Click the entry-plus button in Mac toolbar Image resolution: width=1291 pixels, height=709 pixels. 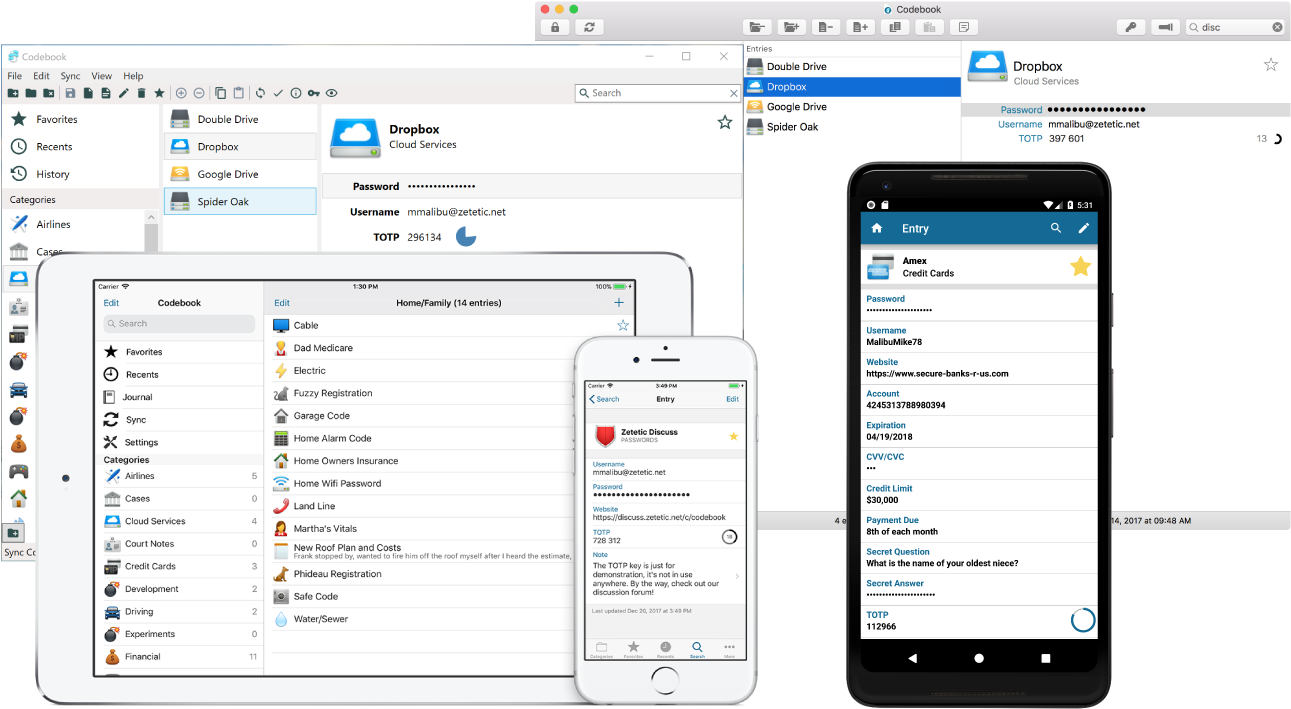860,27
